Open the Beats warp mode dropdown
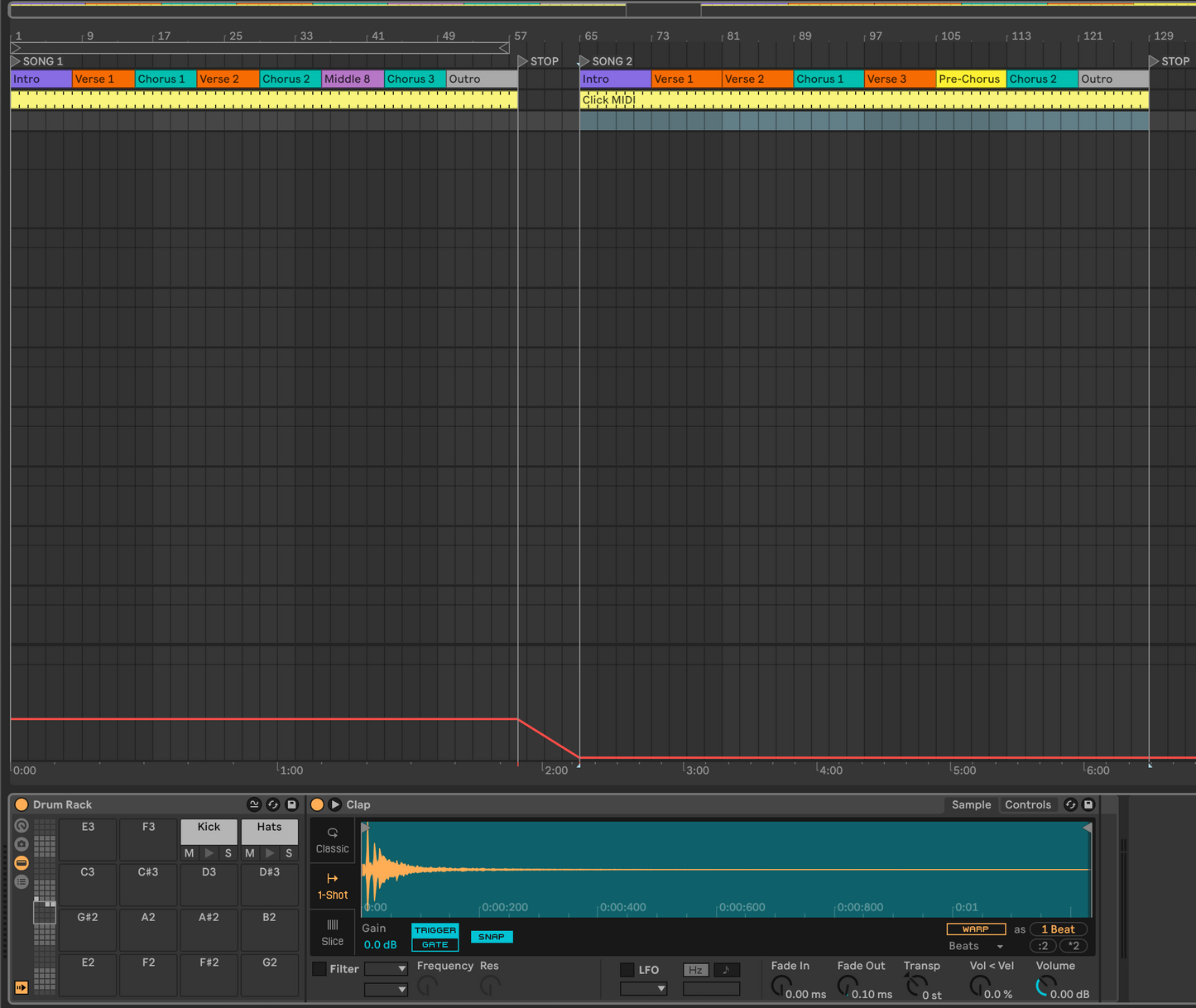 pos(975,946)
